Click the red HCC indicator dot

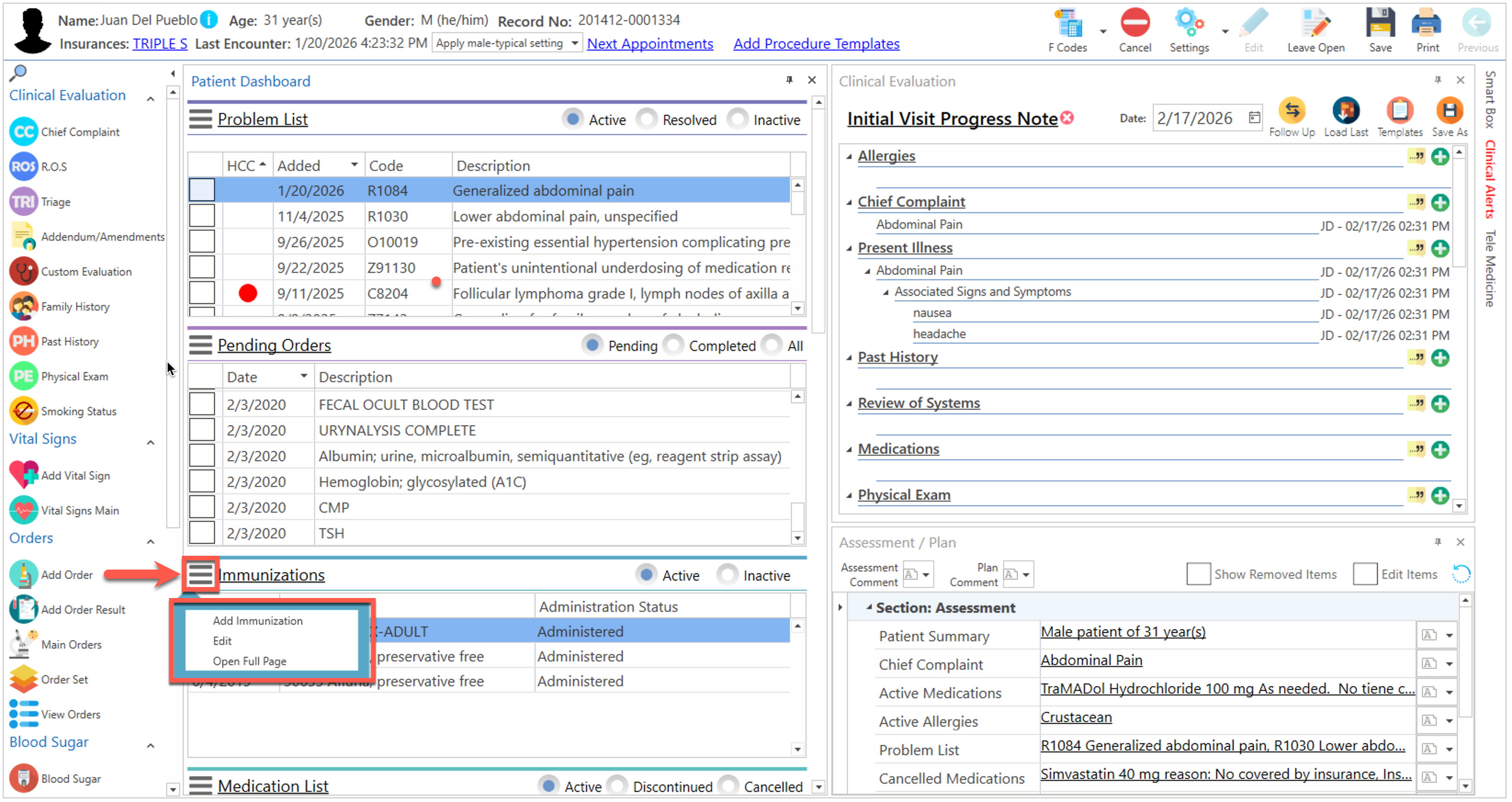coord(248,293)
